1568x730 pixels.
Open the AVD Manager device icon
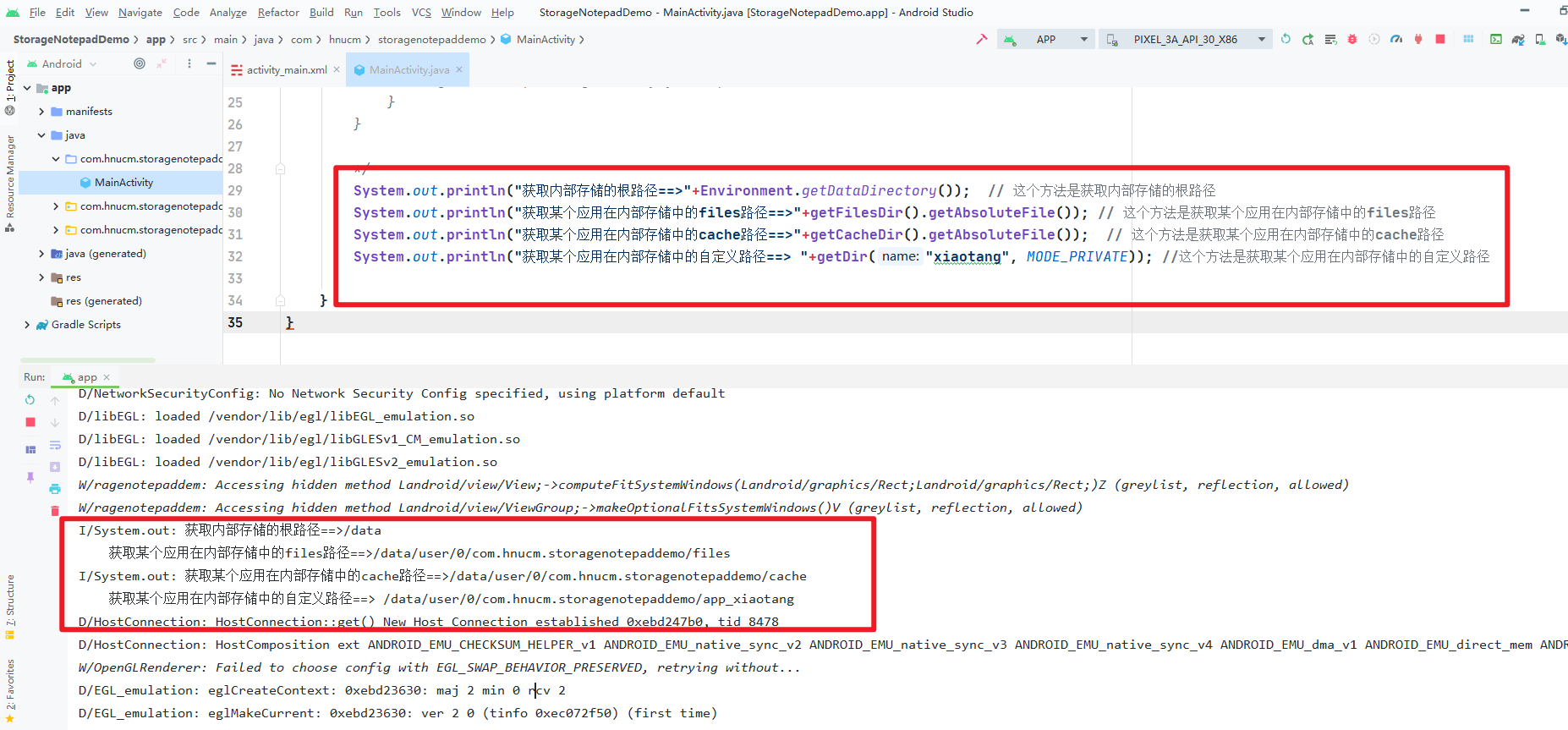(1540, 40)
